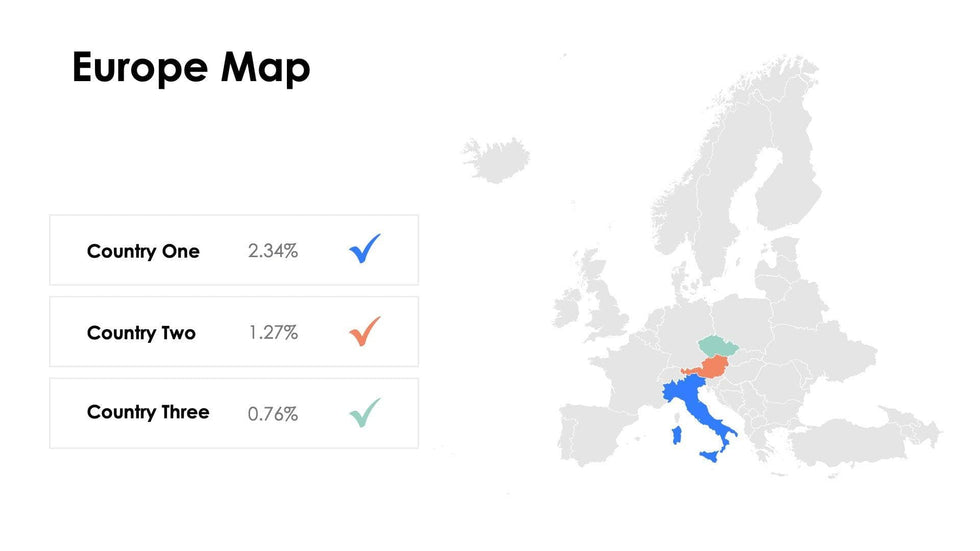The image size is (980, 551).
Task: Click the 1.27% value
Action: (273, 333)
